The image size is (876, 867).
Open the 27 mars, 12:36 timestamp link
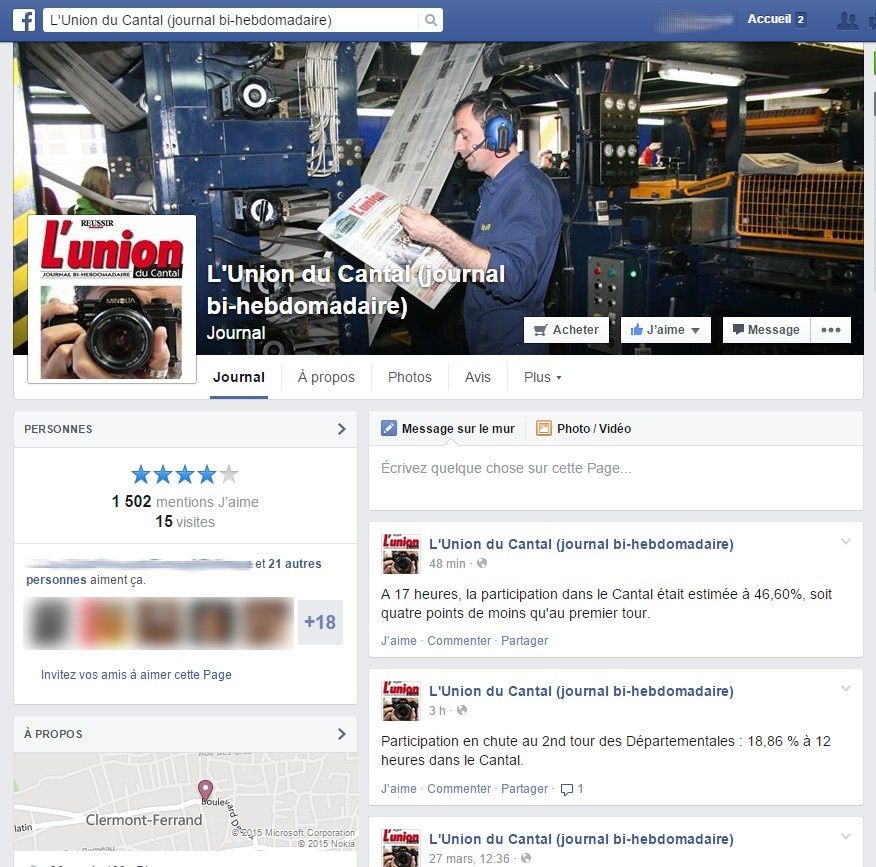coord(469,859)
